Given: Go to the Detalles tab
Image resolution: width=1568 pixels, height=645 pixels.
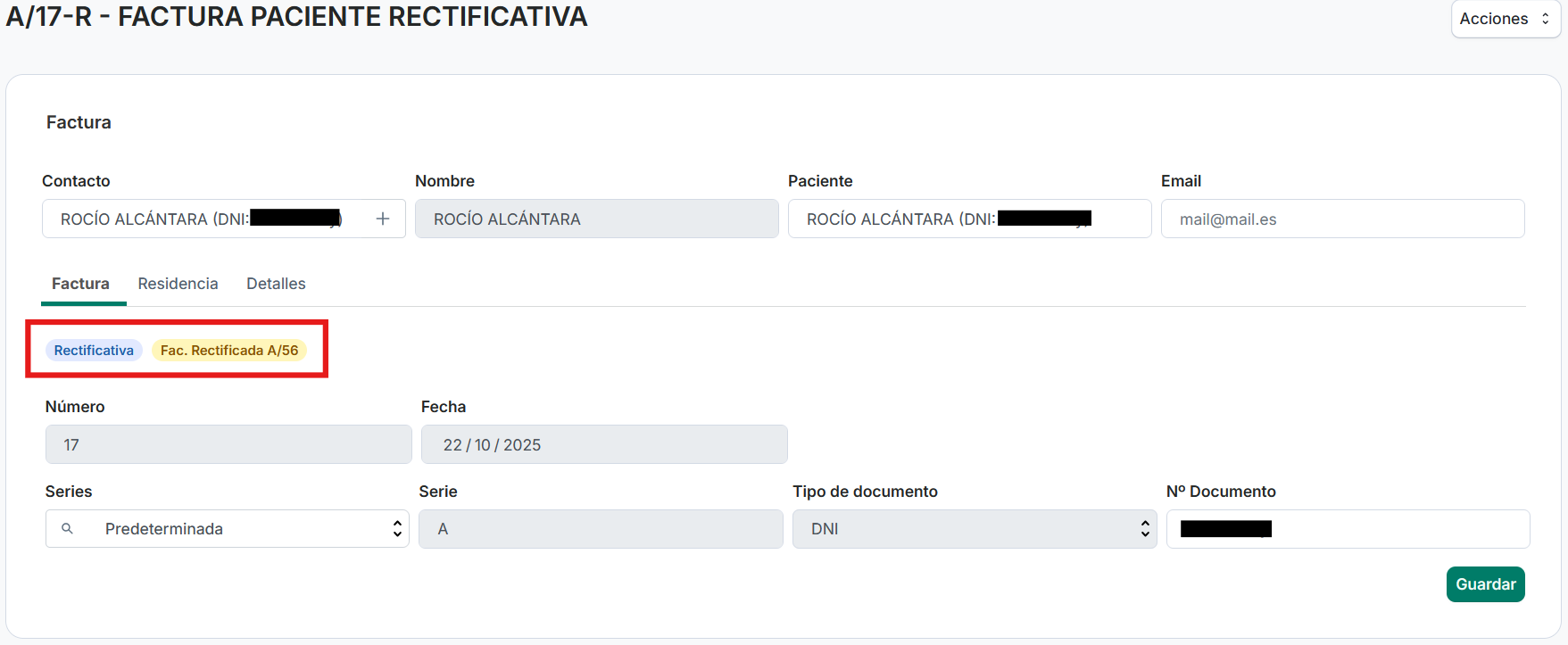Looking at the screenshot, I should coord(276,284).
